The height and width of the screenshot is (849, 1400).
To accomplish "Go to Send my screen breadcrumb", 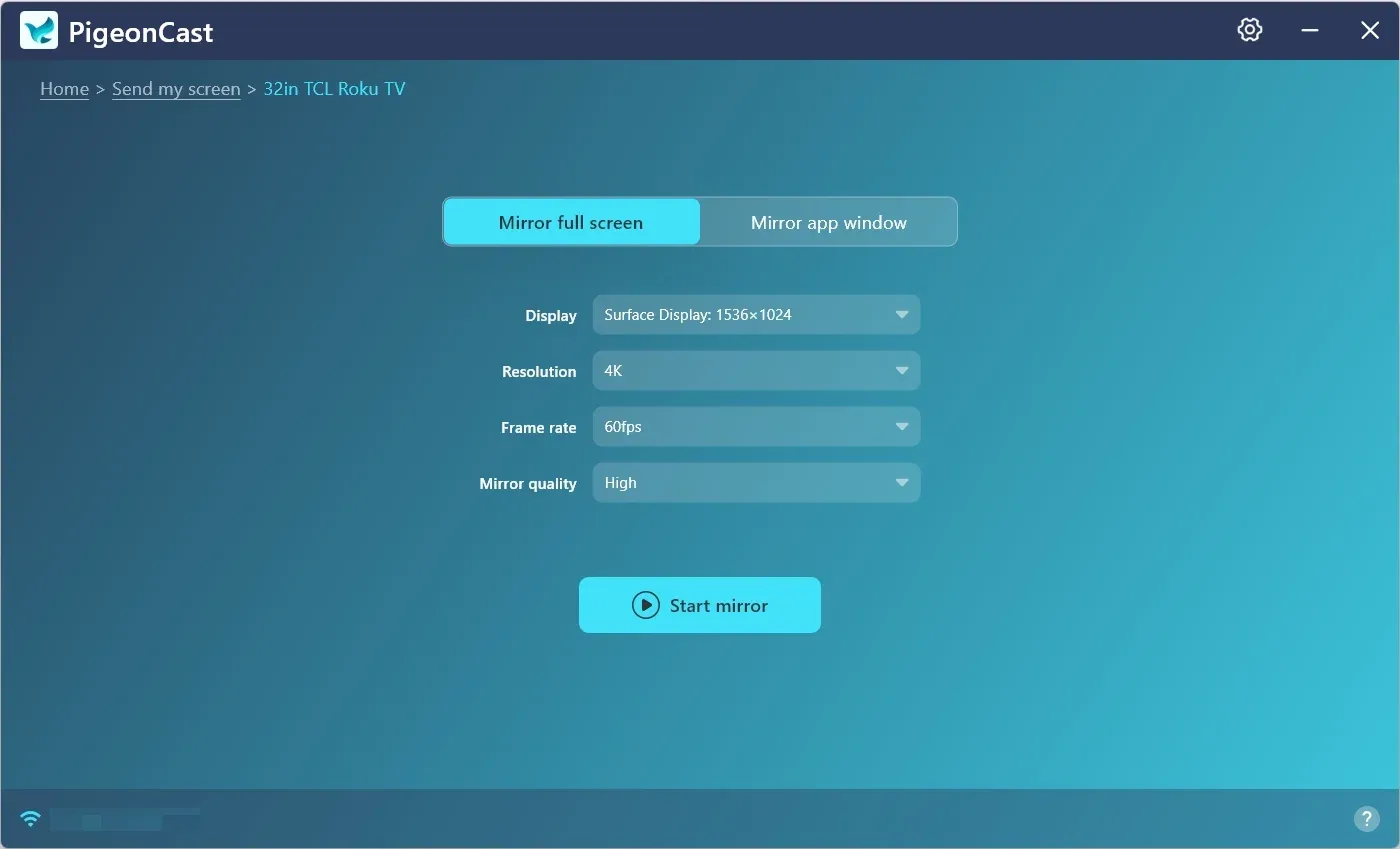I will click(176, 89).
